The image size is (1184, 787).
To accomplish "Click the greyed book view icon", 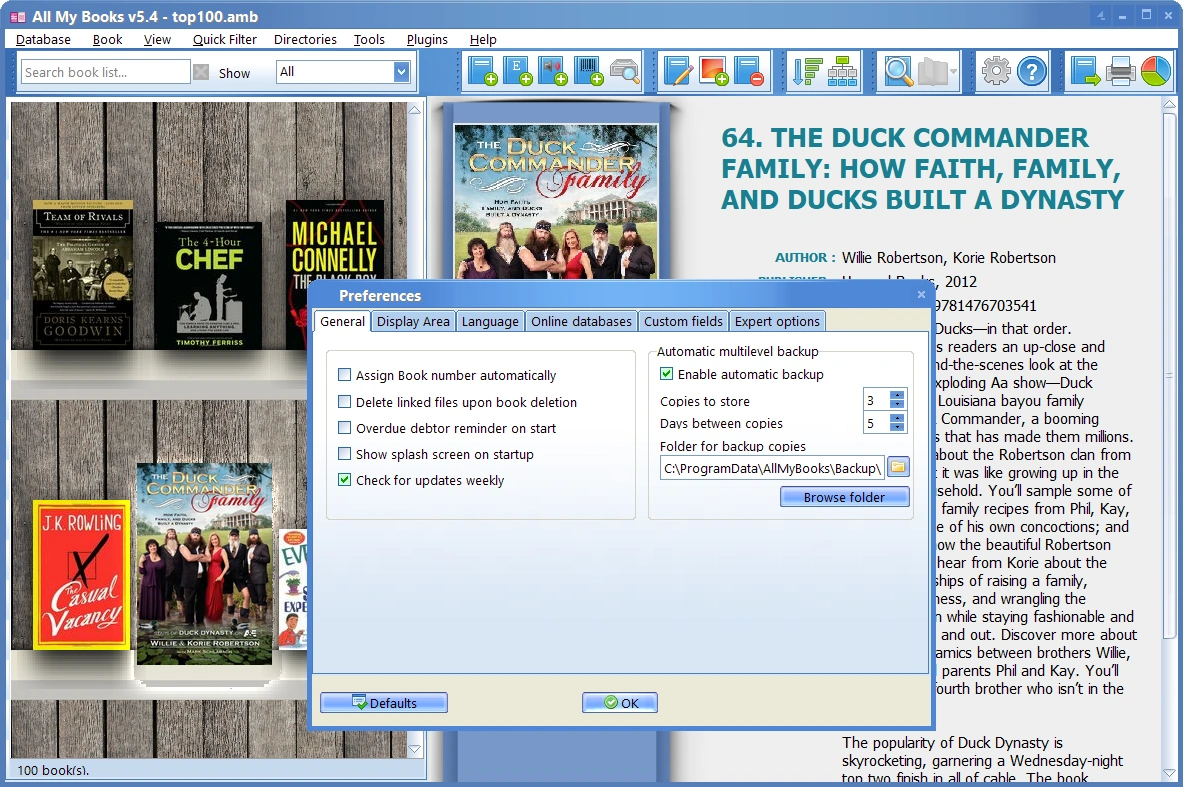I will tap(932, 71).
